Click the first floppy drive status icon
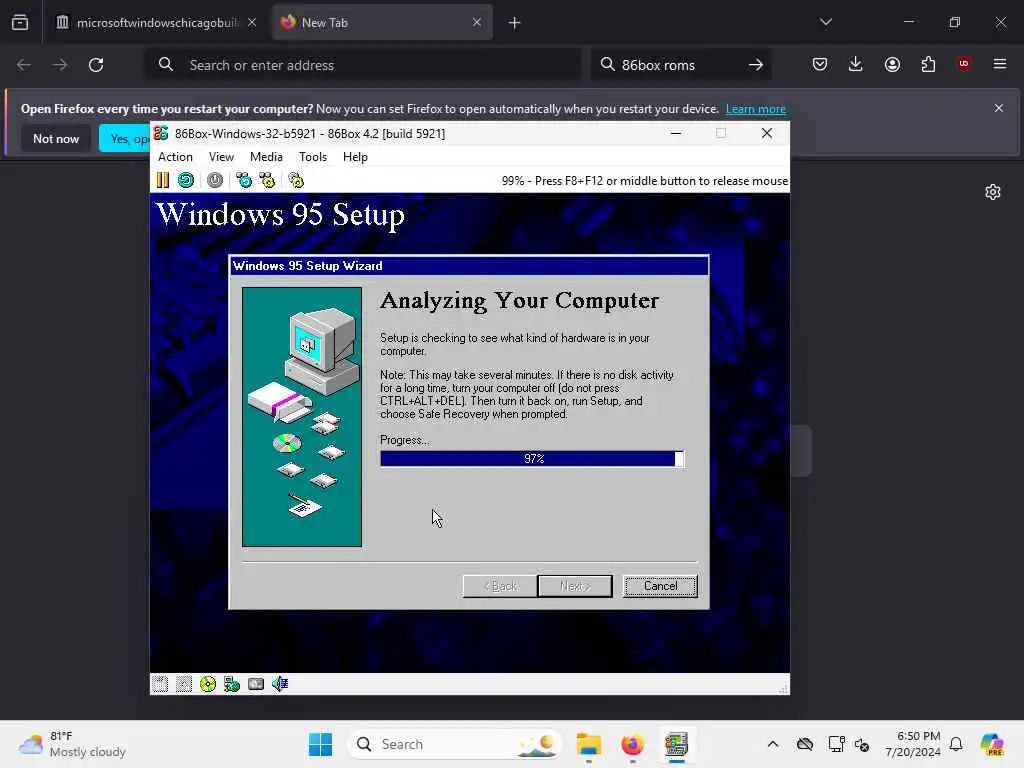Viewport: 1024px width, 768px height. point(160,684)
